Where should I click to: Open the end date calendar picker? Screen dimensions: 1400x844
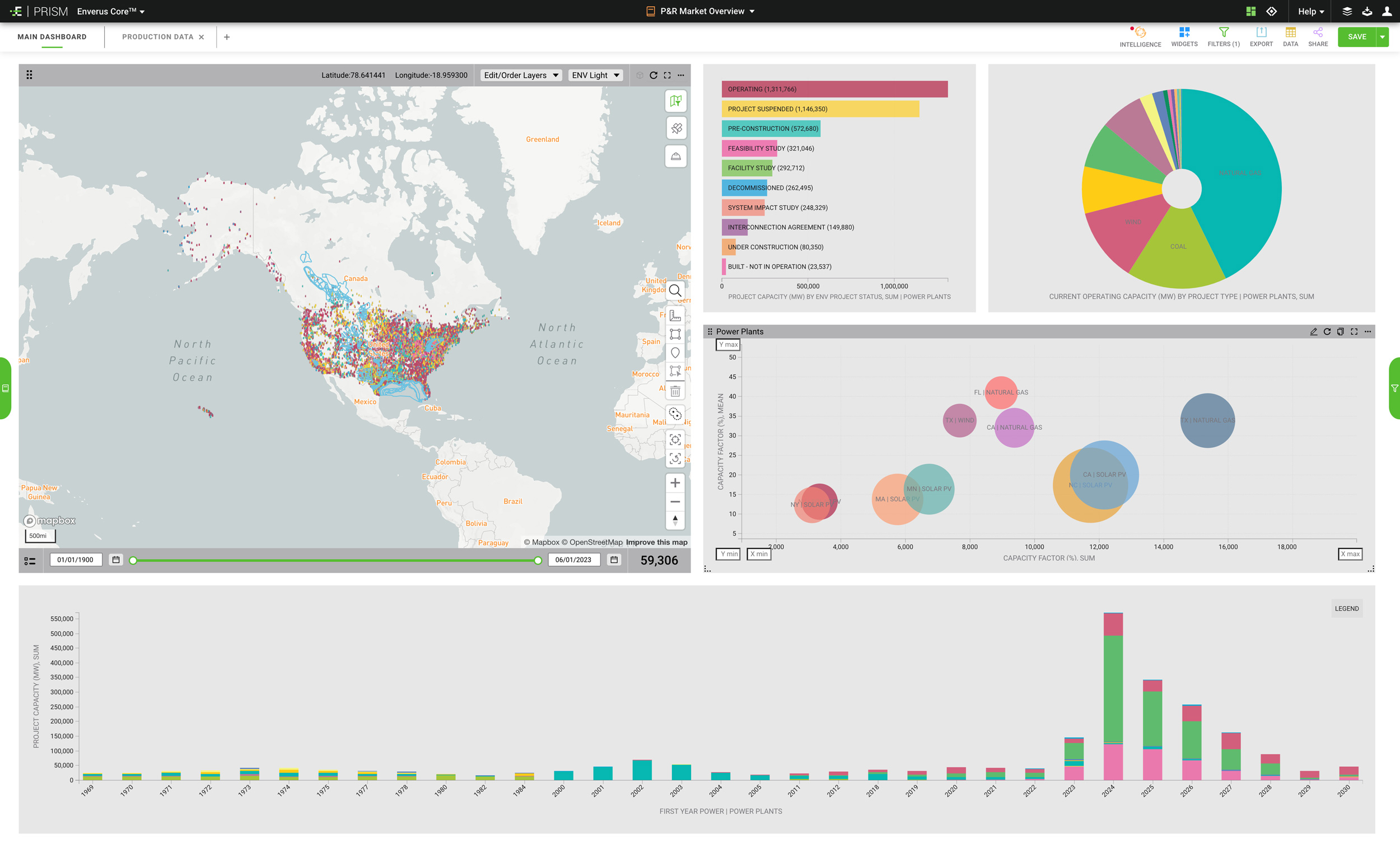pos(614,560)
